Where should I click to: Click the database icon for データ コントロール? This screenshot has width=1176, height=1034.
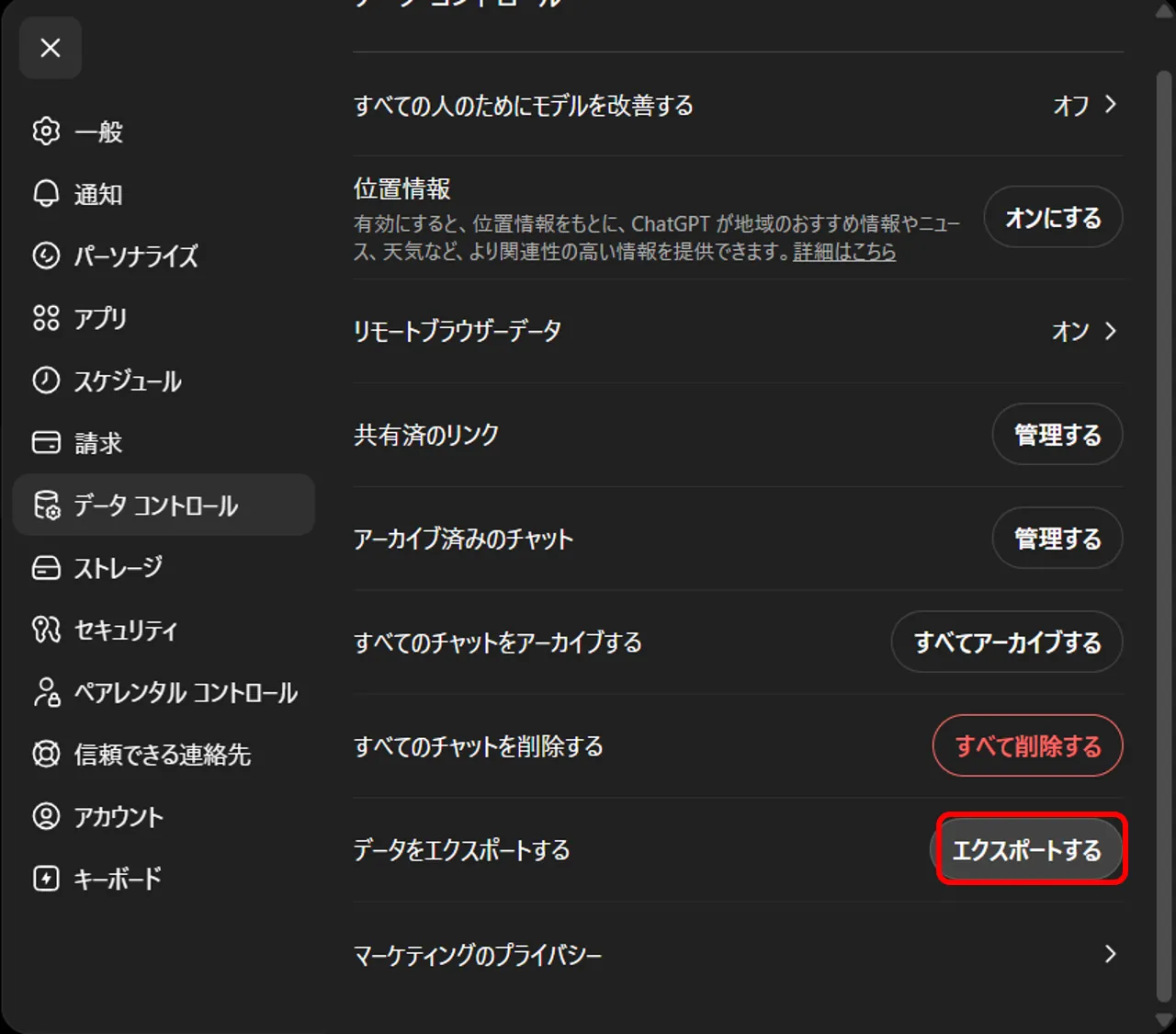pos(46,505)
